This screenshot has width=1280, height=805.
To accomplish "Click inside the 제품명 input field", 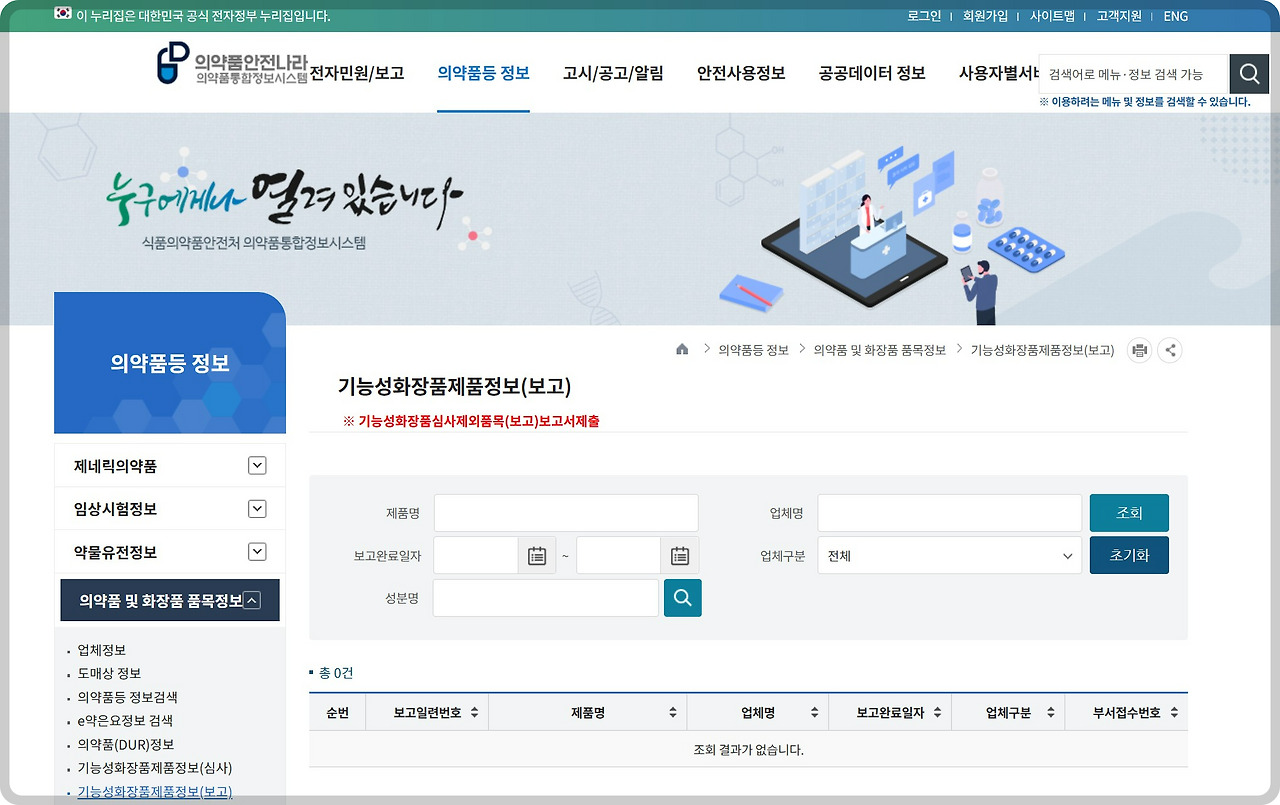I will click(565, 512).
